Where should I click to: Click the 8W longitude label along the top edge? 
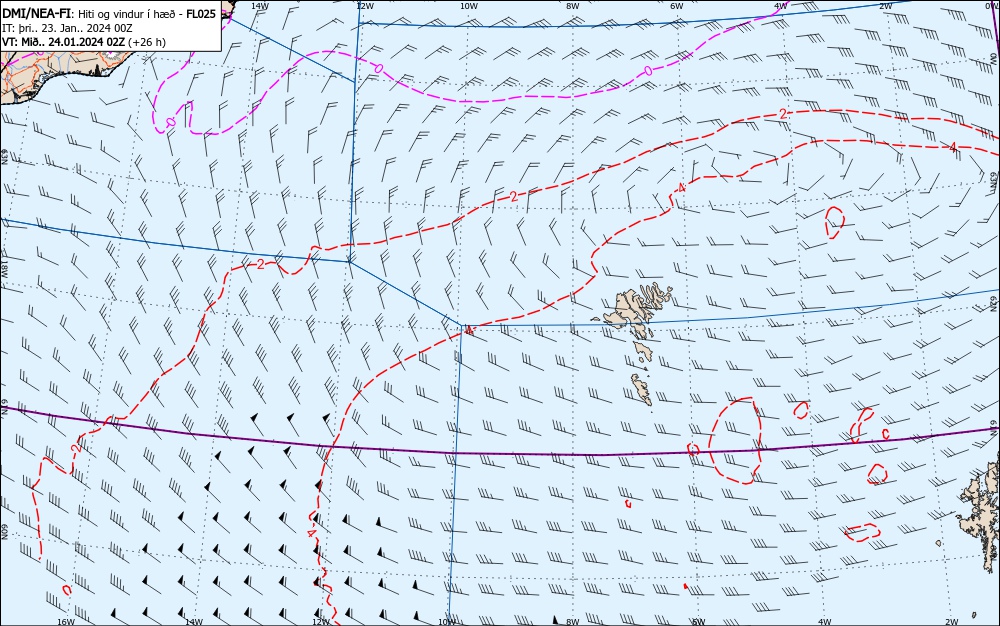[573, 6]
